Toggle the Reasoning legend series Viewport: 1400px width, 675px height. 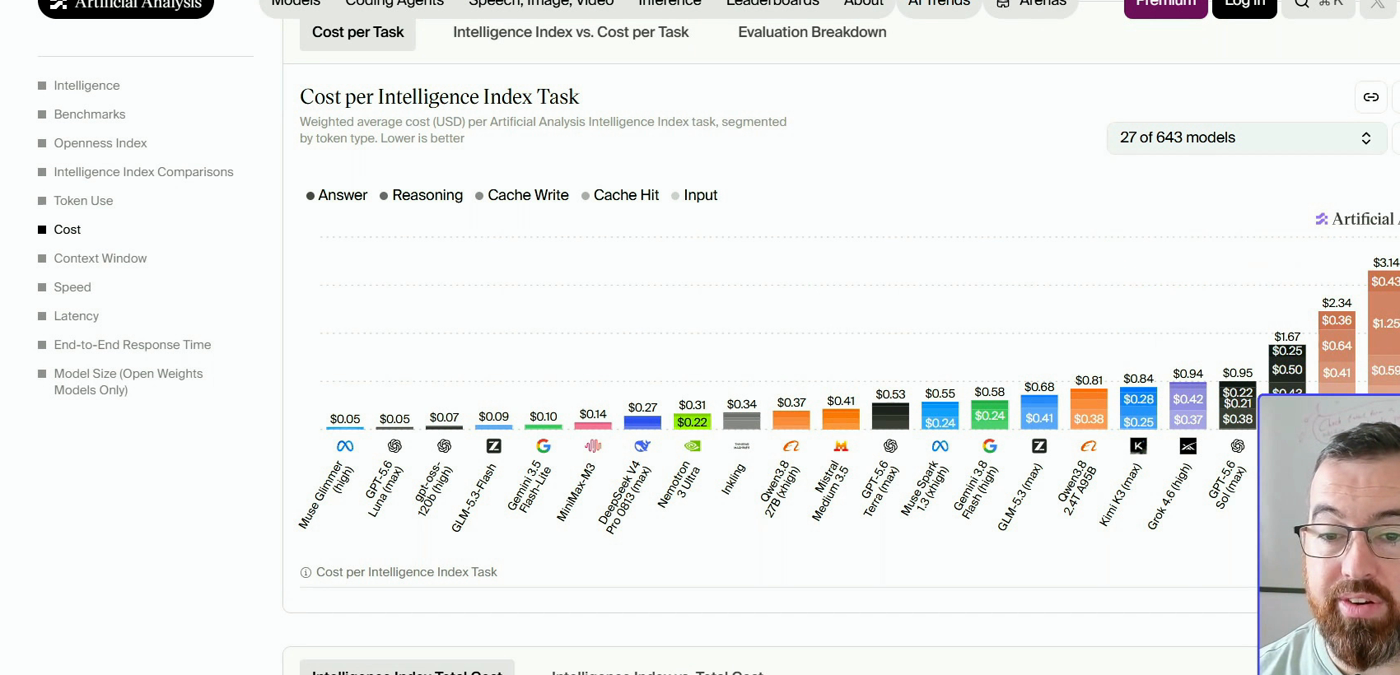click(421, 195)
